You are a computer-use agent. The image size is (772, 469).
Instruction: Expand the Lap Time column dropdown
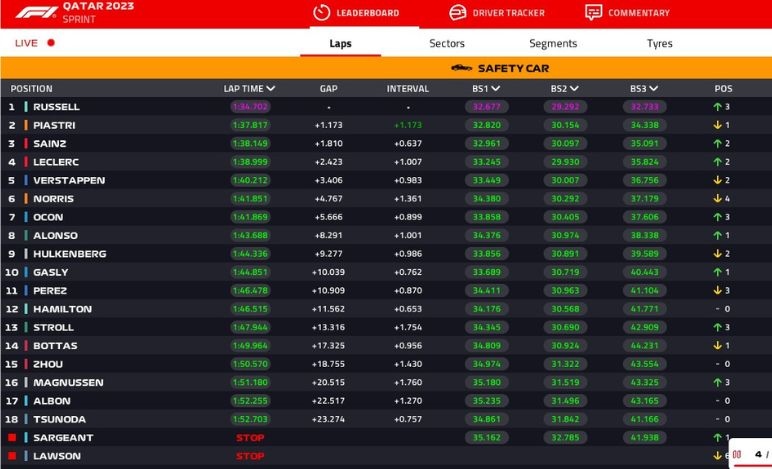point(271,89)
